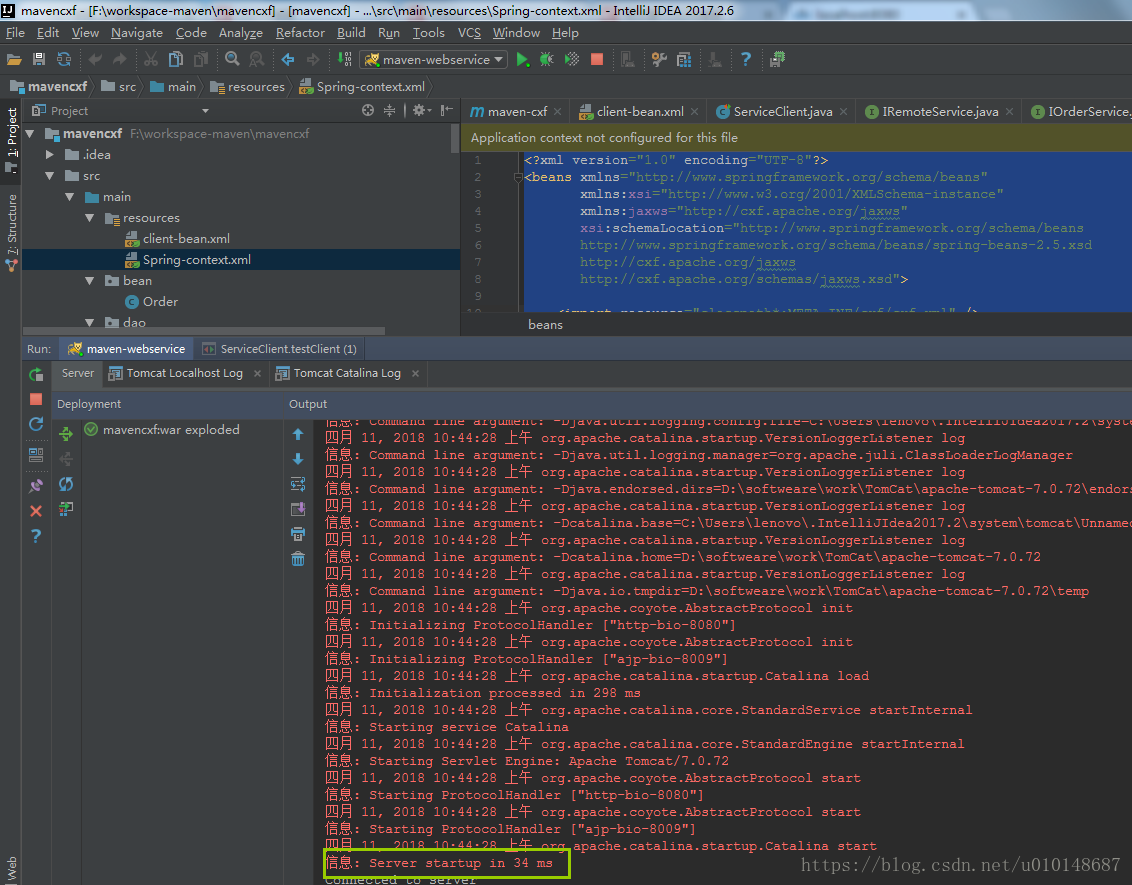Fold the beans XML tag in the editor gutter
Viewport: 1132px width, 885px height.
[518, 178]
